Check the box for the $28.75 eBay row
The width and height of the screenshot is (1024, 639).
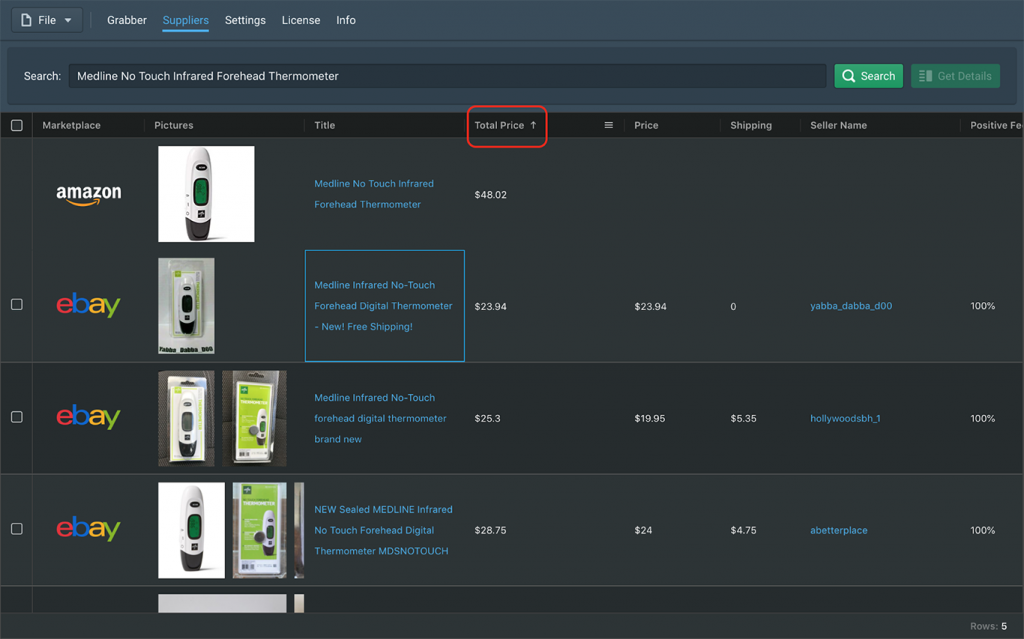click(x=17, y=529)
